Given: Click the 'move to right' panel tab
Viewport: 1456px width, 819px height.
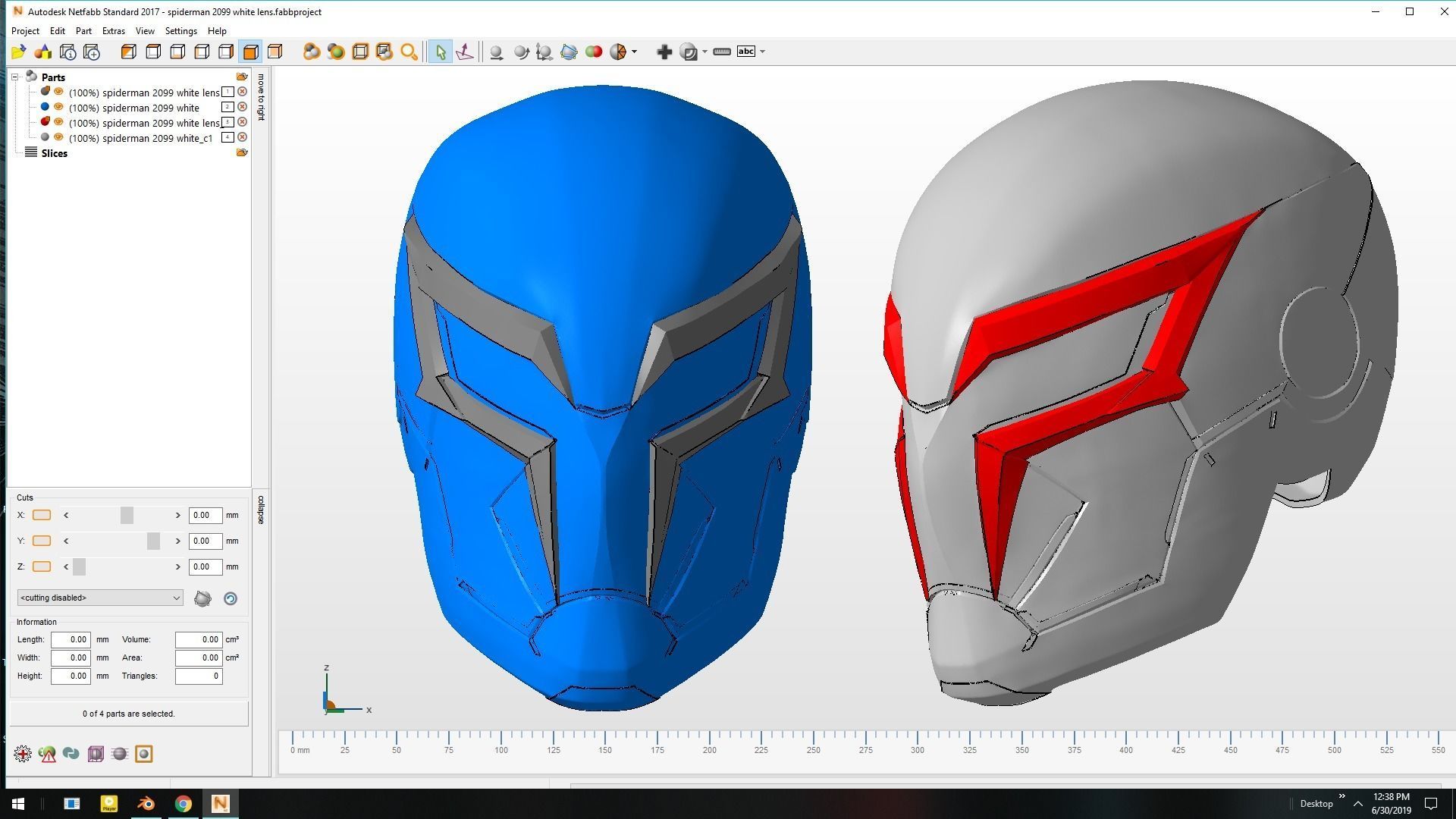Looking at the screenshot, I should pos(261,96).
